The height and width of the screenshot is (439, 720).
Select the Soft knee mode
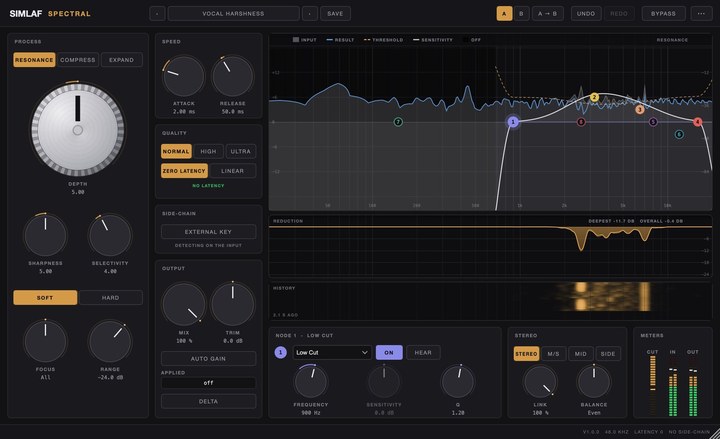(45, 298)
